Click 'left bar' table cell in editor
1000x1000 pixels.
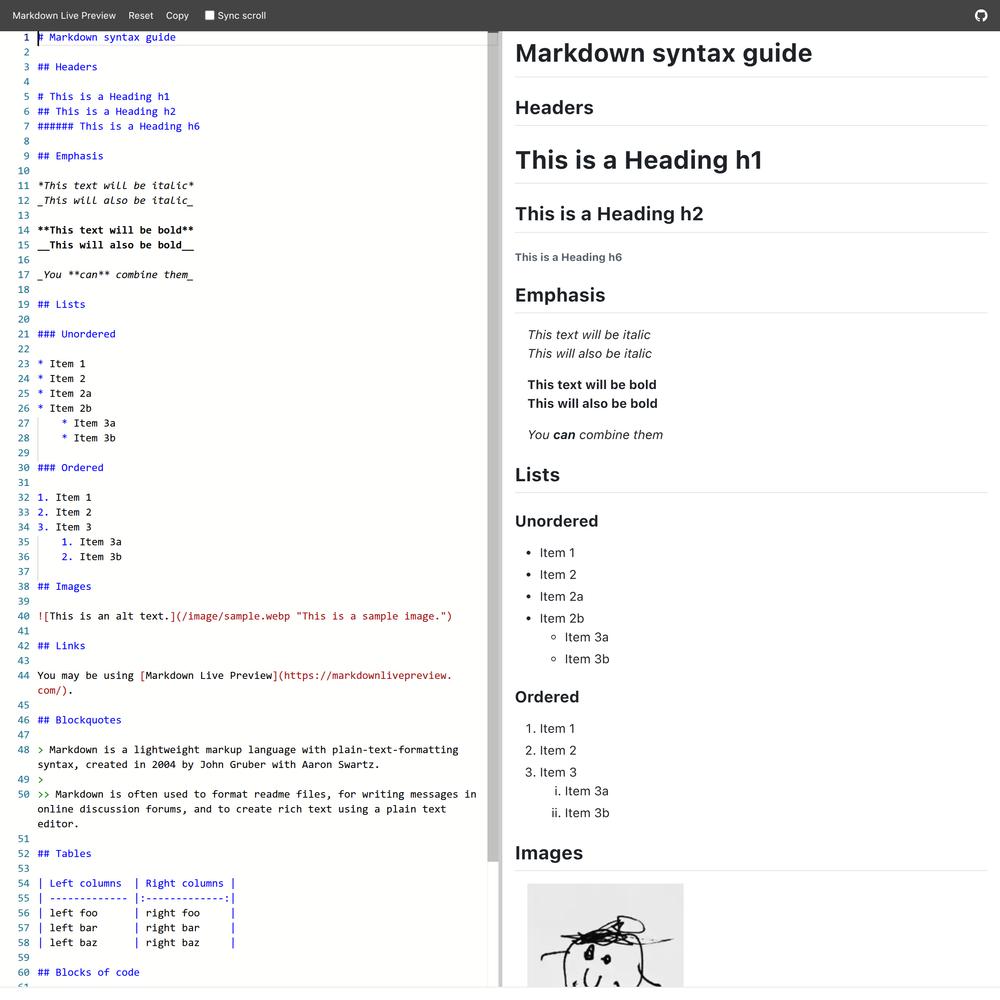(73, 928)
